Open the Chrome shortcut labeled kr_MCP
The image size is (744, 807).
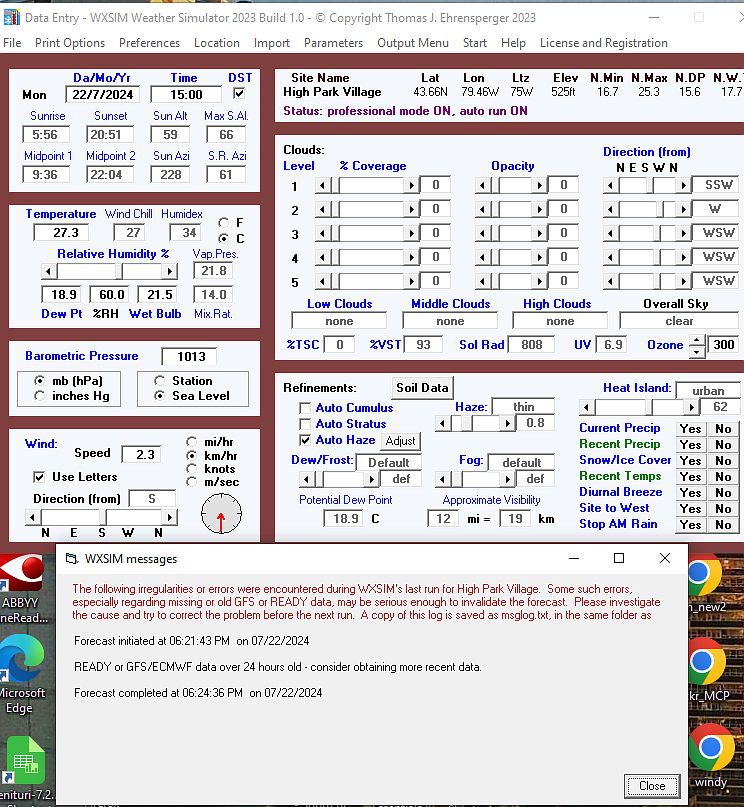[x=709, y=669]
